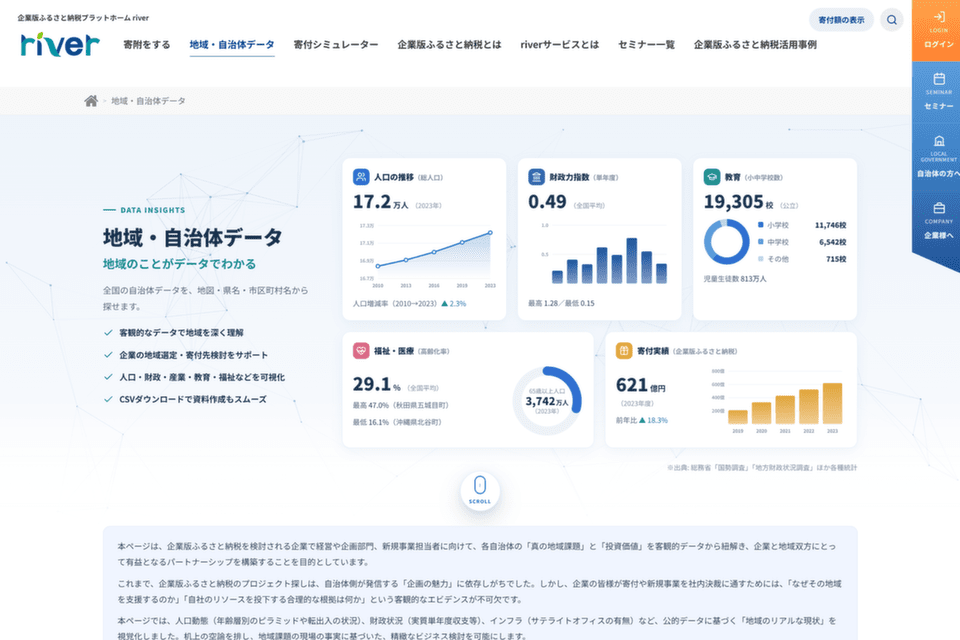
Task: Click 11,746校 elementary school count
Action: coord(830,225)
